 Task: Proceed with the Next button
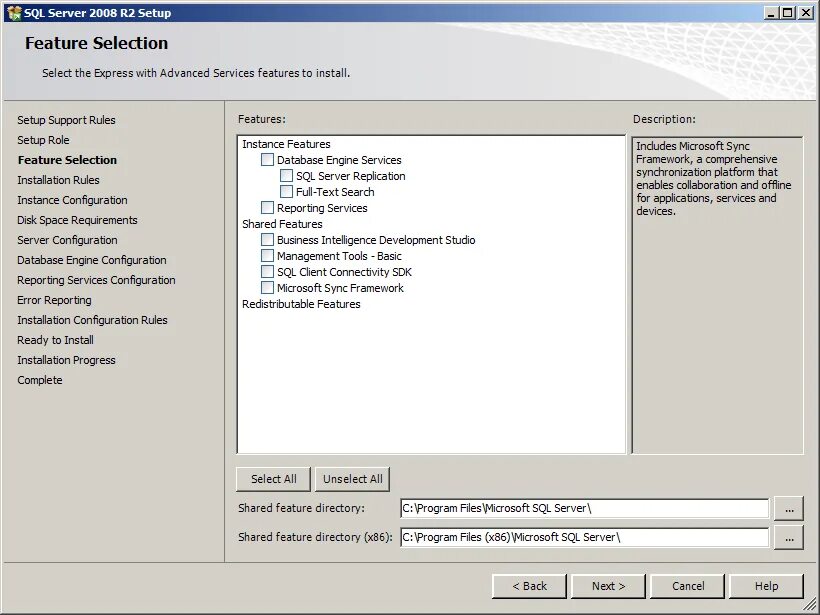coord(608,586)
